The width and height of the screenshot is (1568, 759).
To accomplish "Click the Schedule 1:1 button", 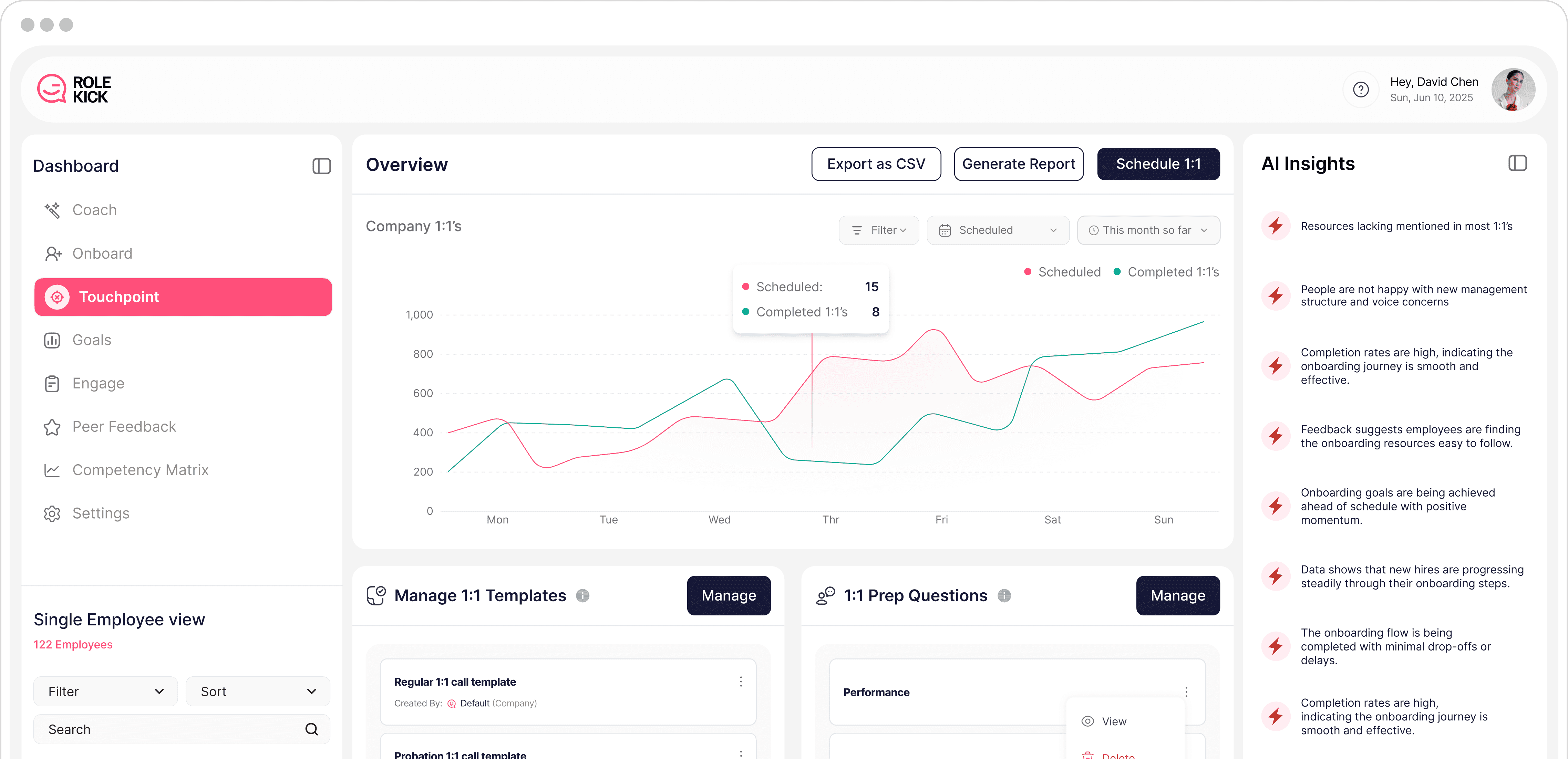I will pos(1158,164).
